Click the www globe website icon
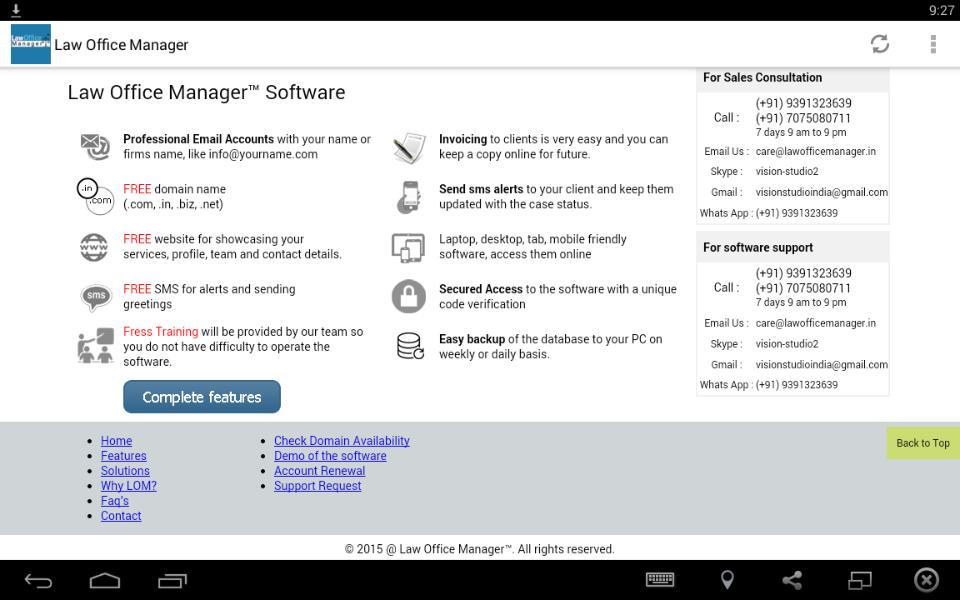 point(94,247)
